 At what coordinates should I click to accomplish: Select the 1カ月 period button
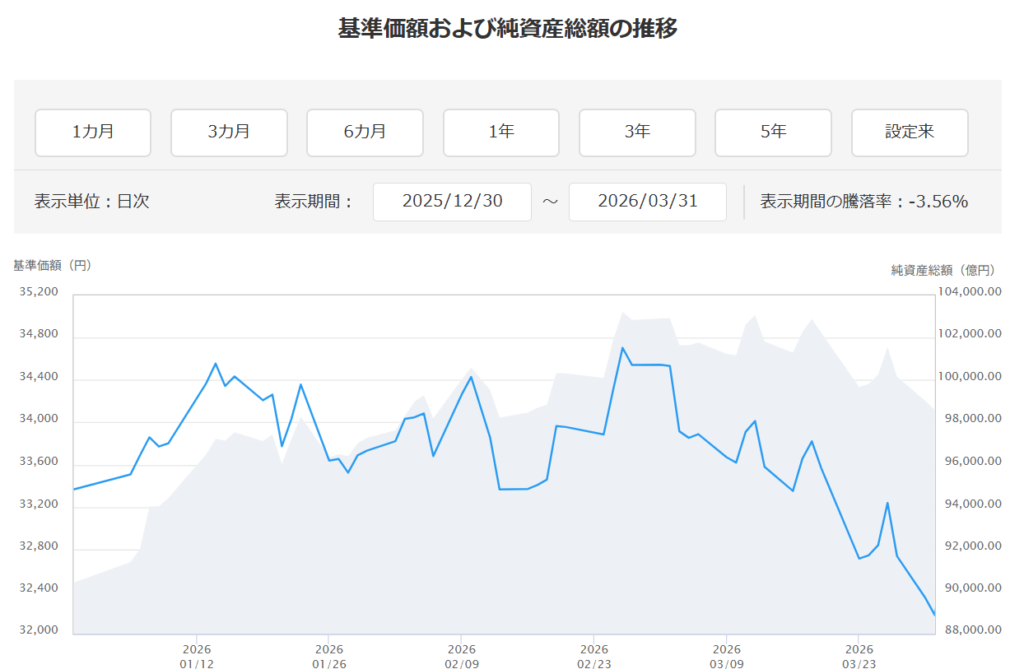(x=93, y=132)
